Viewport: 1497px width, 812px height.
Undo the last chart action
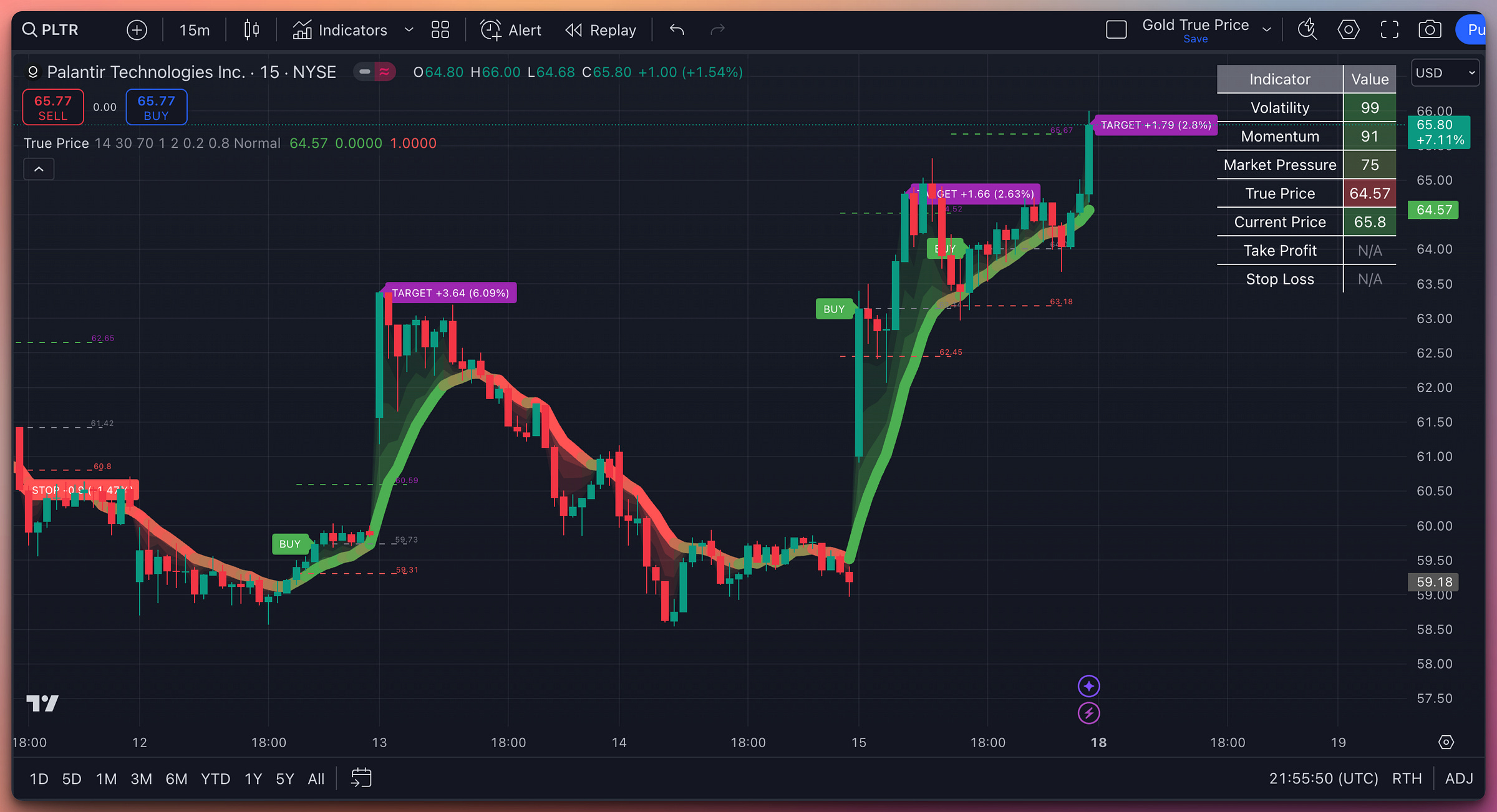(x=677, y=29)
